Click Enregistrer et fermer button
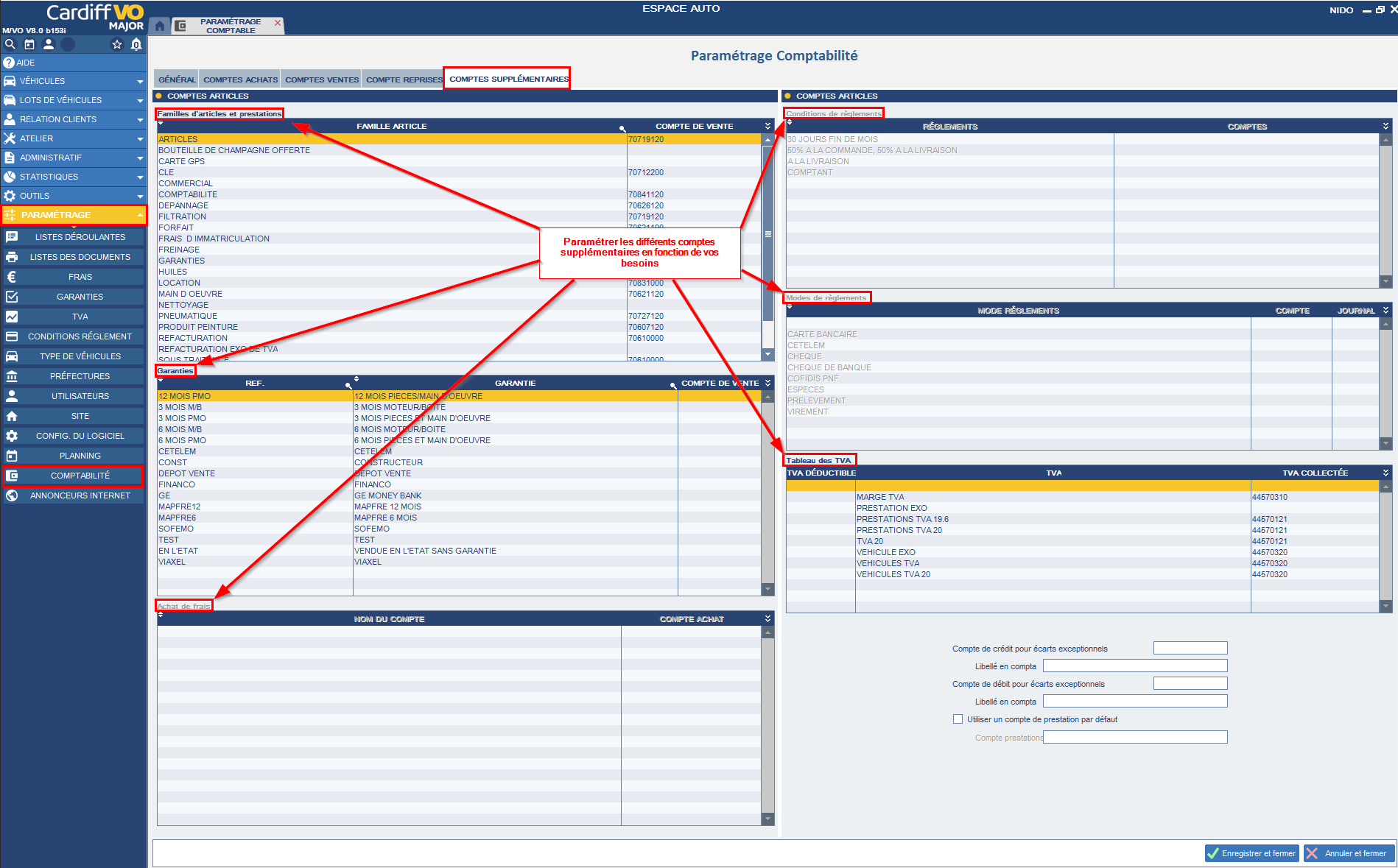Image resolution: width=1398 pixels, height=868 pixels. (x=1251, y=853)
